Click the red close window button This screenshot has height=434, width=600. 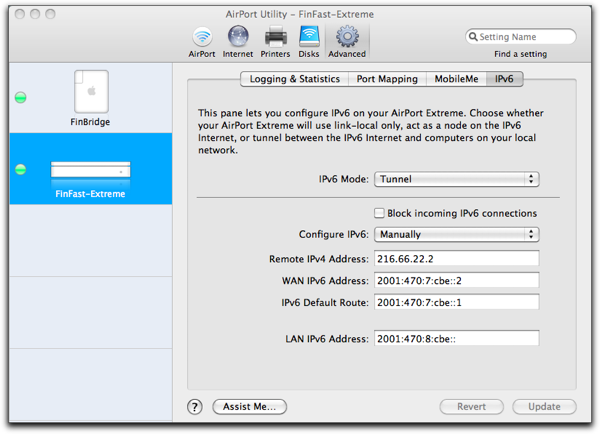point(20,14)
